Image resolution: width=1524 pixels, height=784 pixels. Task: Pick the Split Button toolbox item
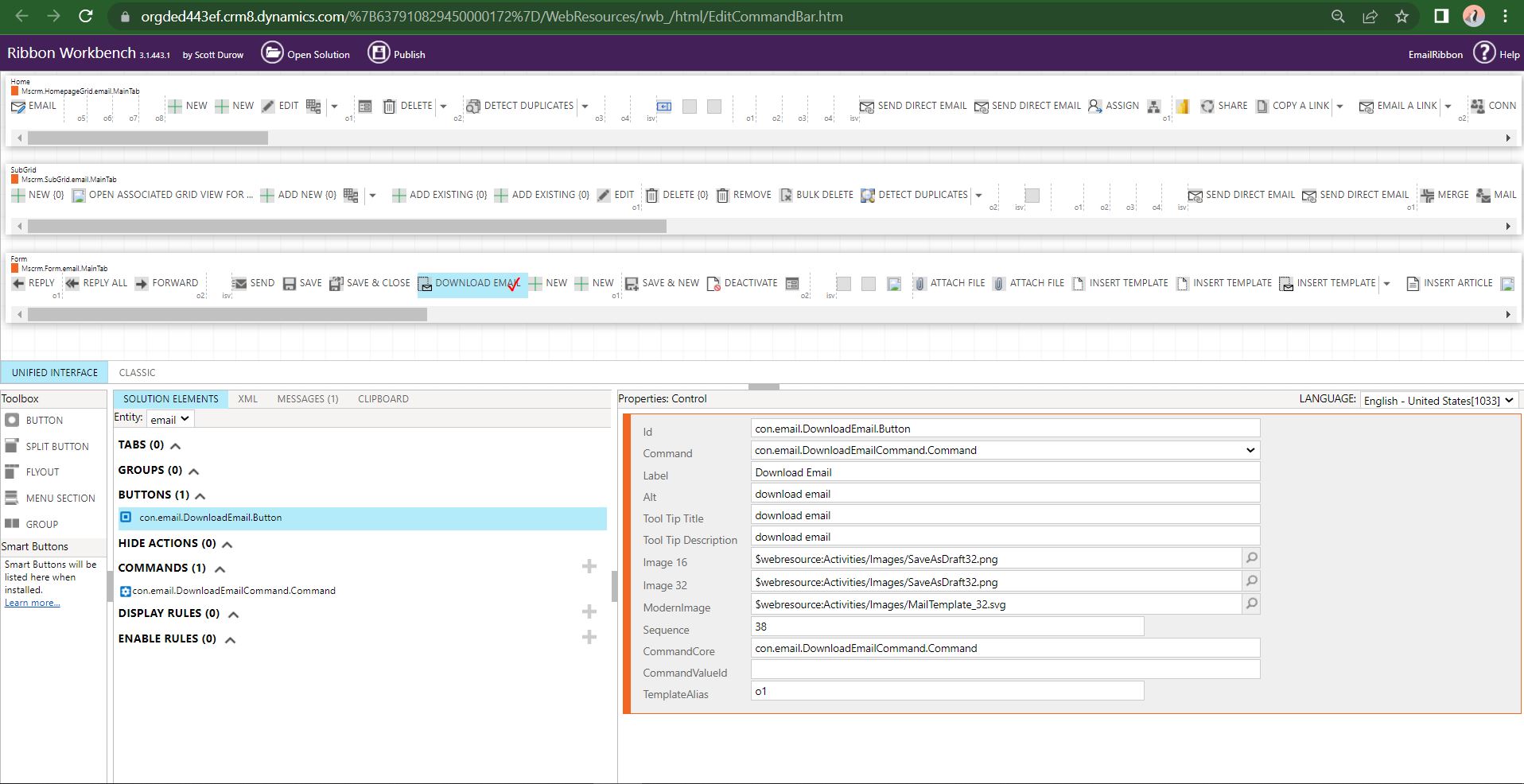(x=47, y=446)
